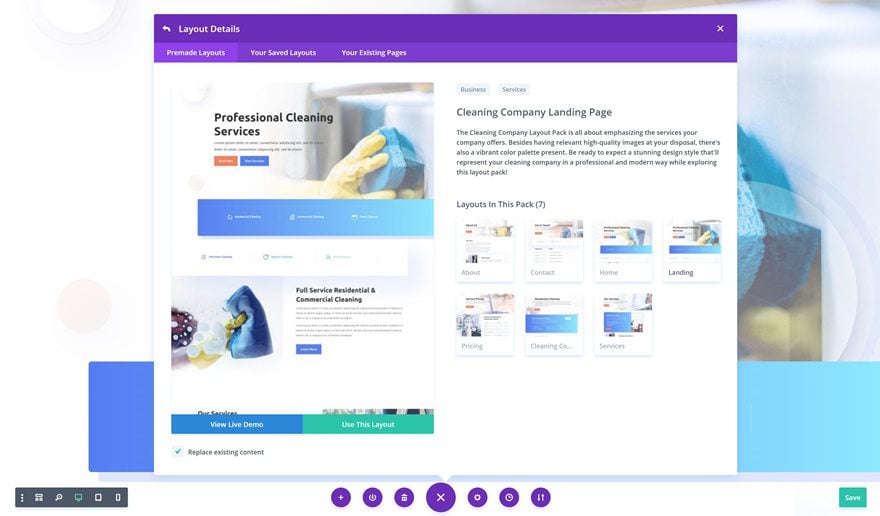This screenshot has height=516, width=880.
Task: Click the purple plus load-layout button
Action: pyautogui.click(x=341, y=497)
